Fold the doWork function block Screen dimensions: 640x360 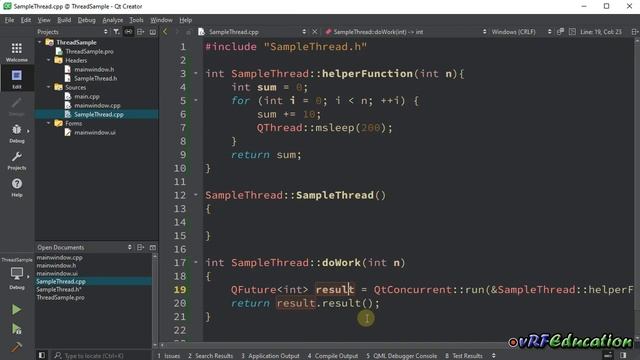pos(196,262)
